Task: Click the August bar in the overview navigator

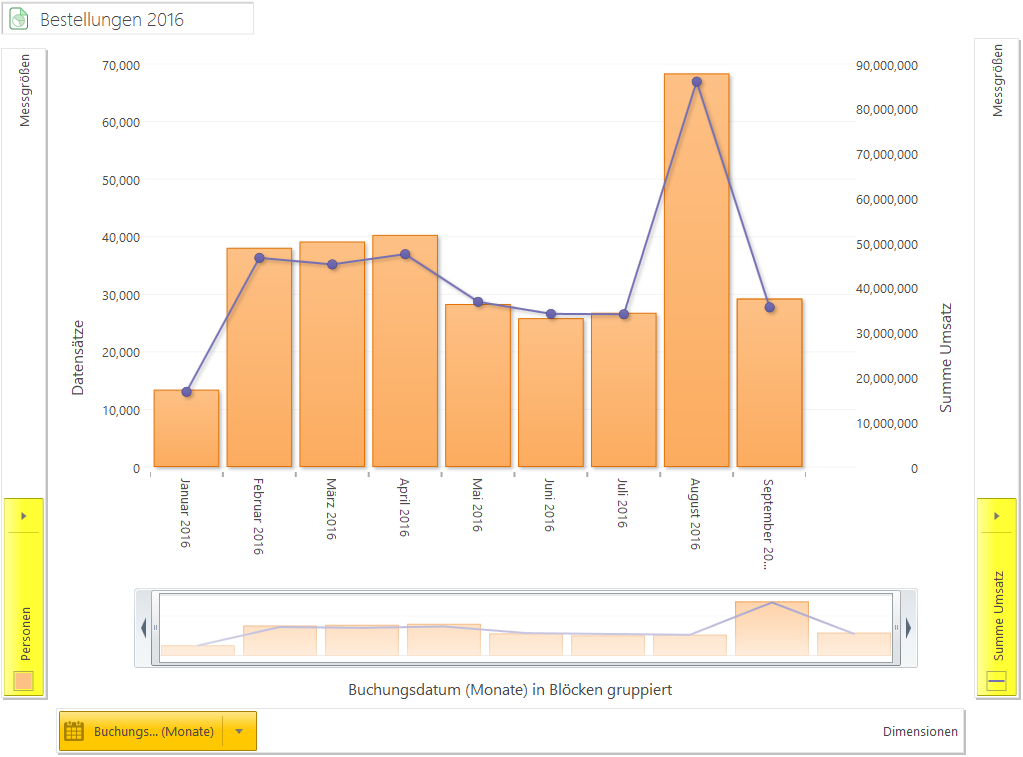Action: 772,628
